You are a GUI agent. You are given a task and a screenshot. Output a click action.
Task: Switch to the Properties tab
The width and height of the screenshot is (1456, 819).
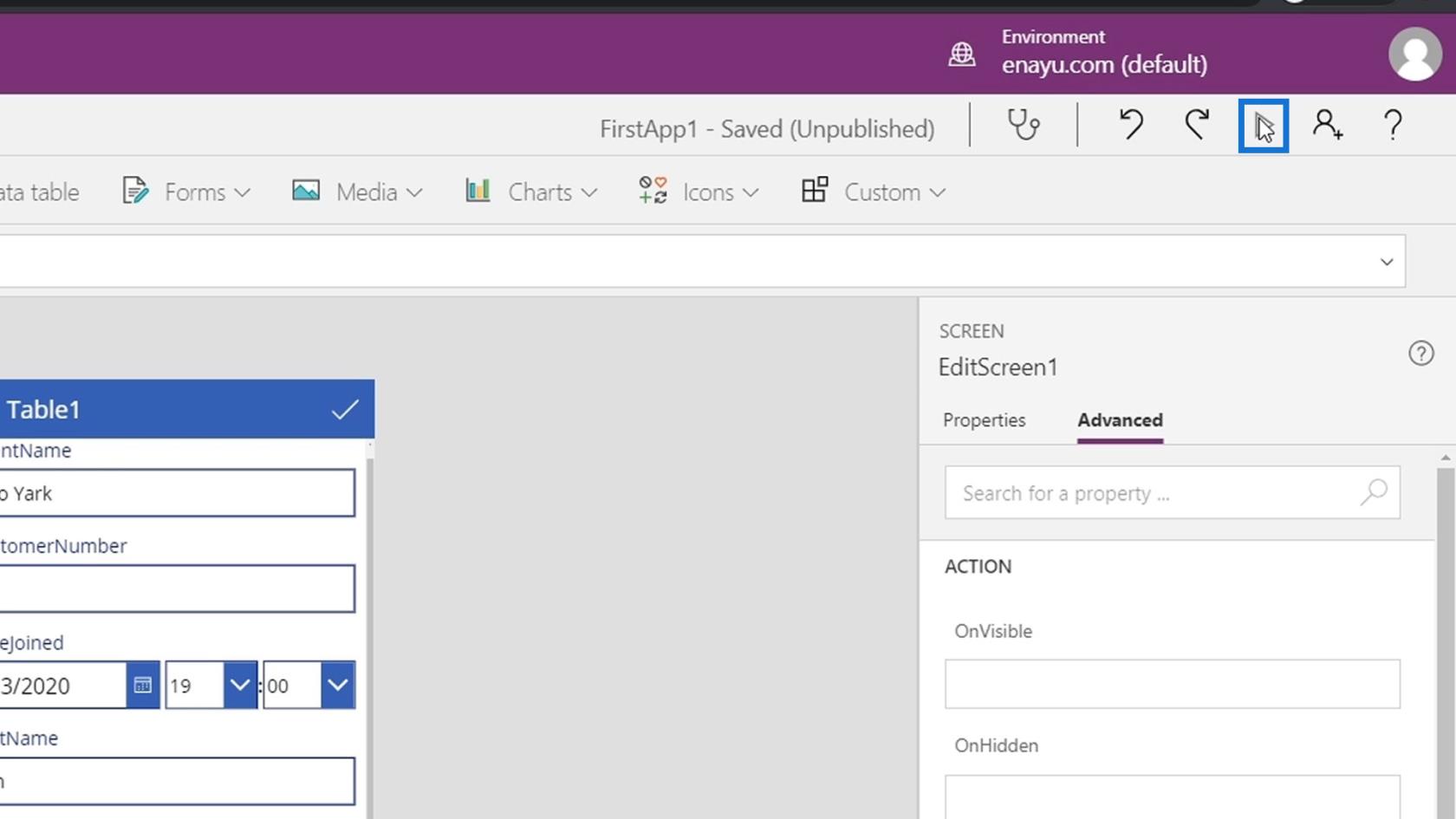coord(984,420)
